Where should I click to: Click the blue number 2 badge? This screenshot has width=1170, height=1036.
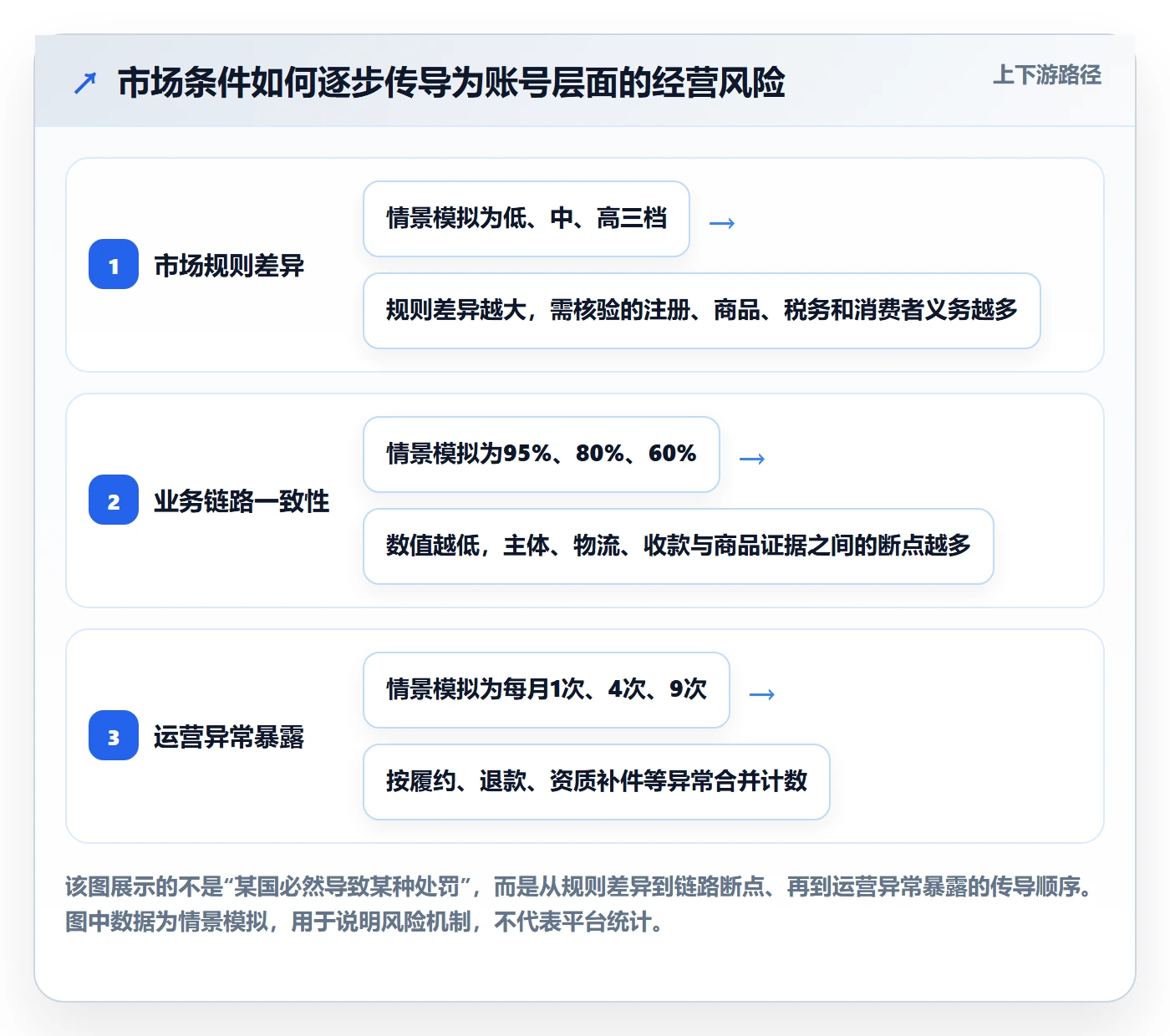pos(114,500)
